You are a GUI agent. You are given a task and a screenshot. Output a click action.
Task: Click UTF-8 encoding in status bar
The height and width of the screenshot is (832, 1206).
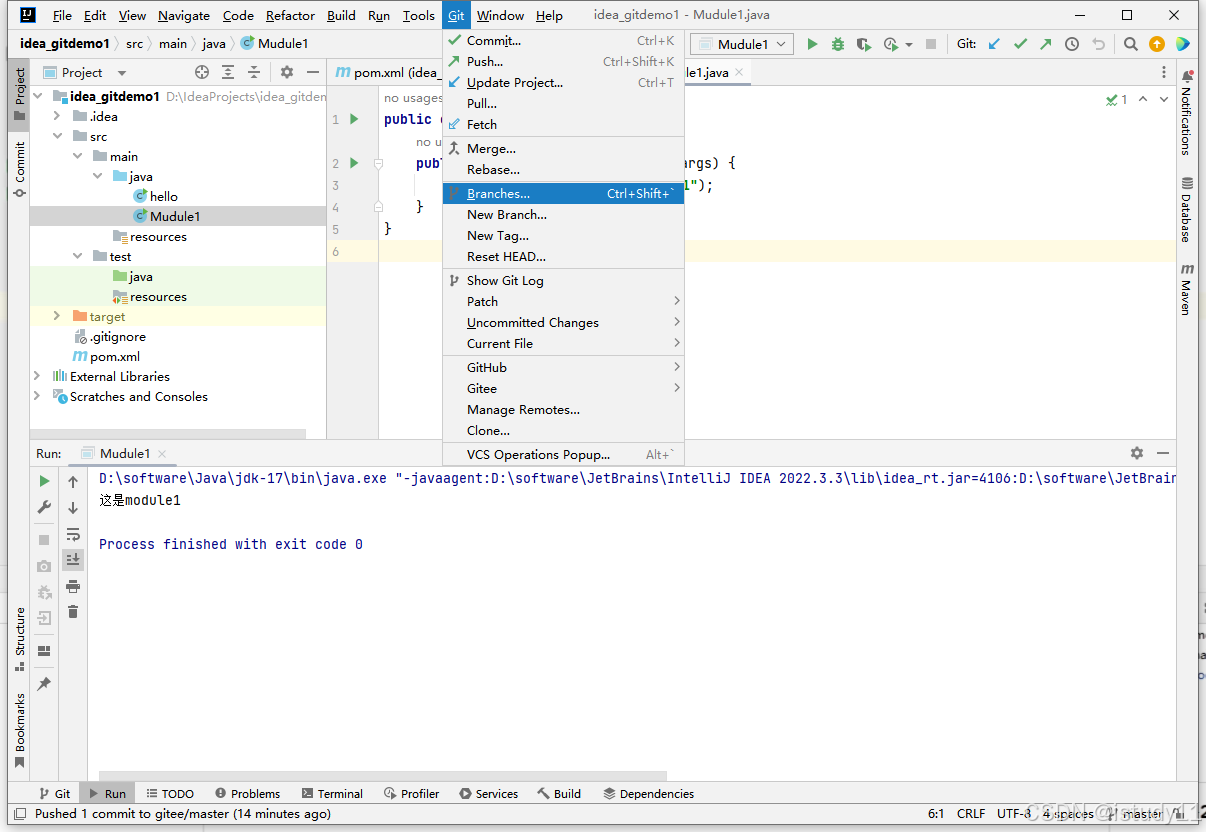[x=1014, y=814]
